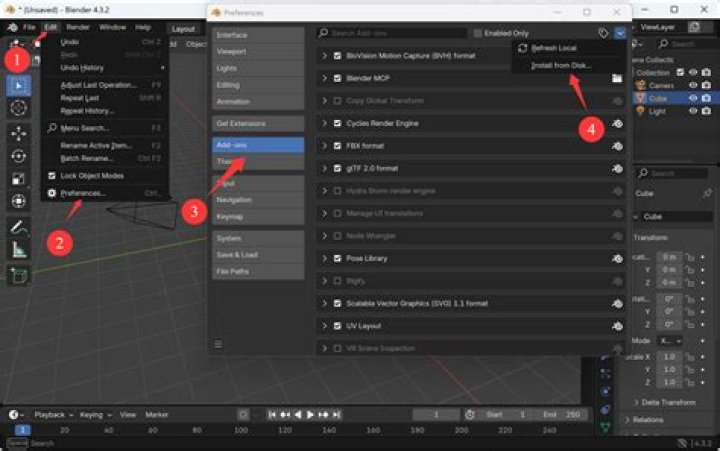Enable the Rigify add-on checkbox

tap(338, 281)
